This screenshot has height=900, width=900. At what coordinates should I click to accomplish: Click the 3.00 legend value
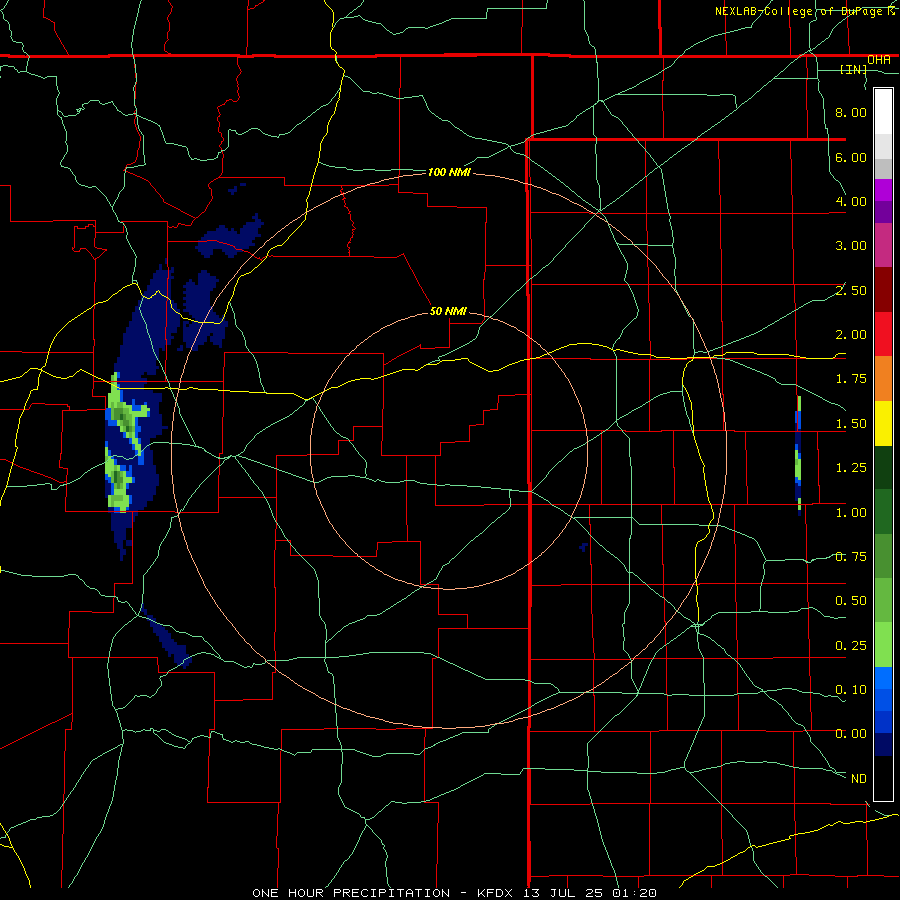(x=851, y=246)
